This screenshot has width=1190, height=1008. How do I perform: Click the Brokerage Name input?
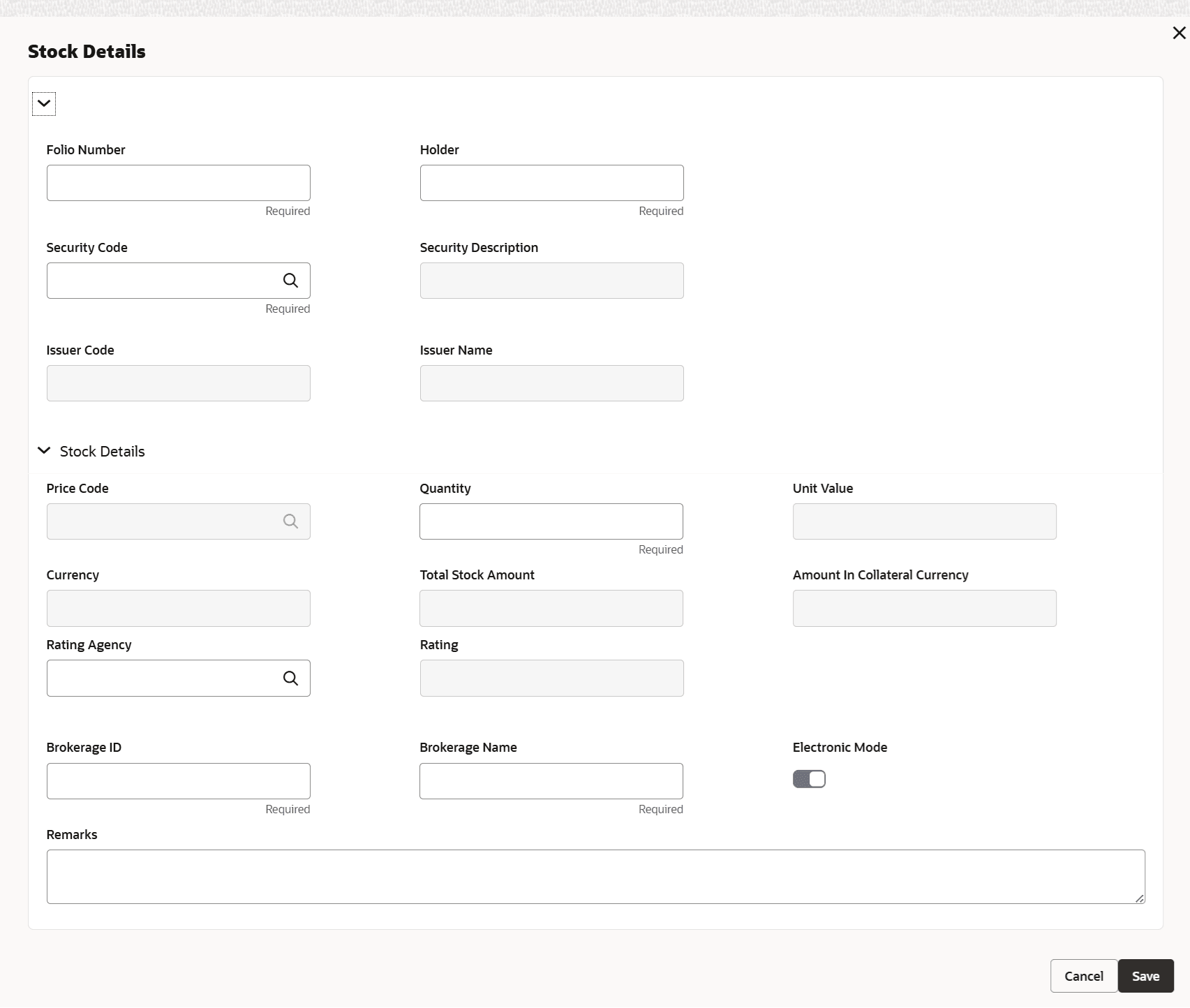551,781
